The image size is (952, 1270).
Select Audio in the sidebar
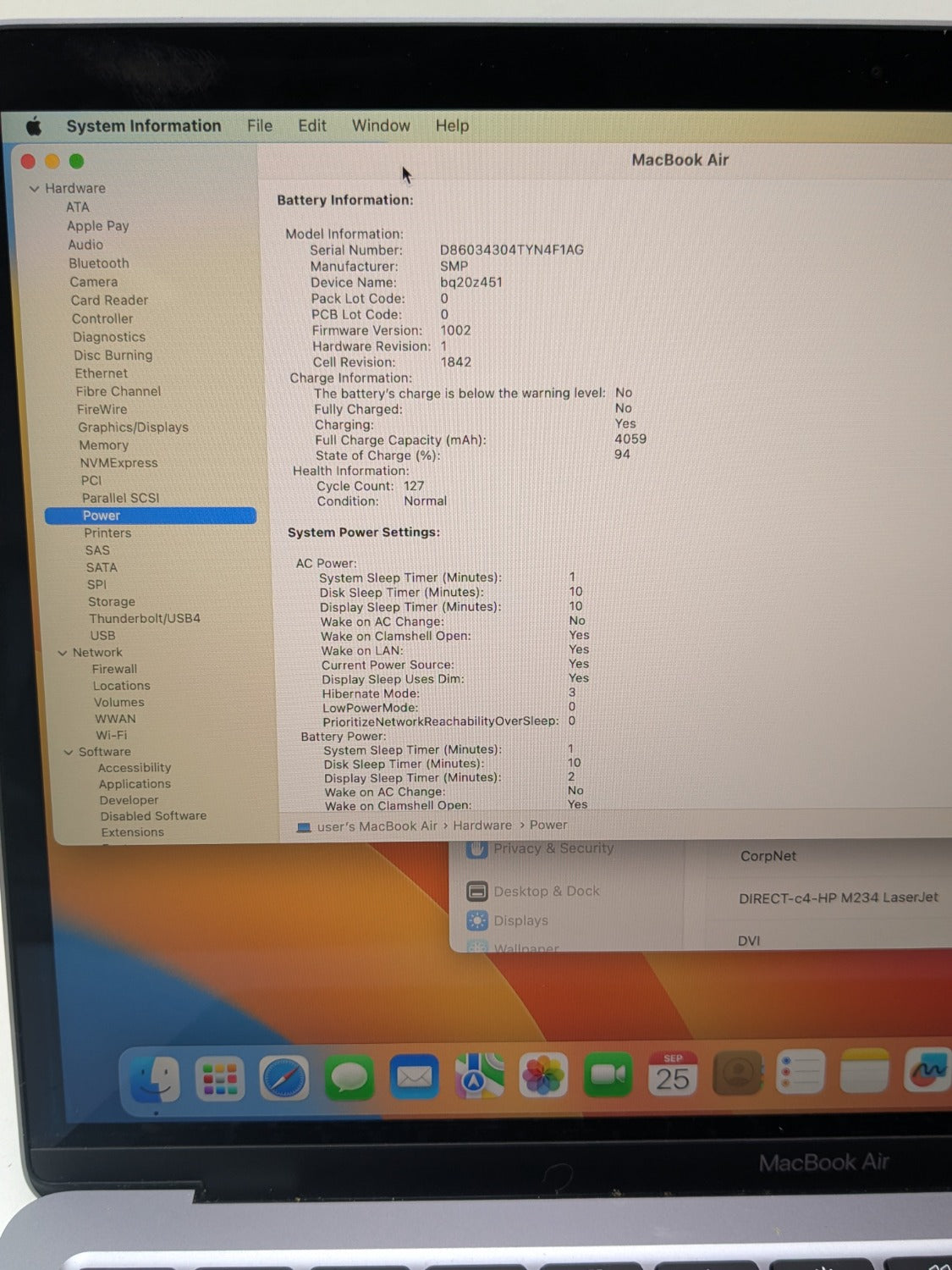click(85, 245)
